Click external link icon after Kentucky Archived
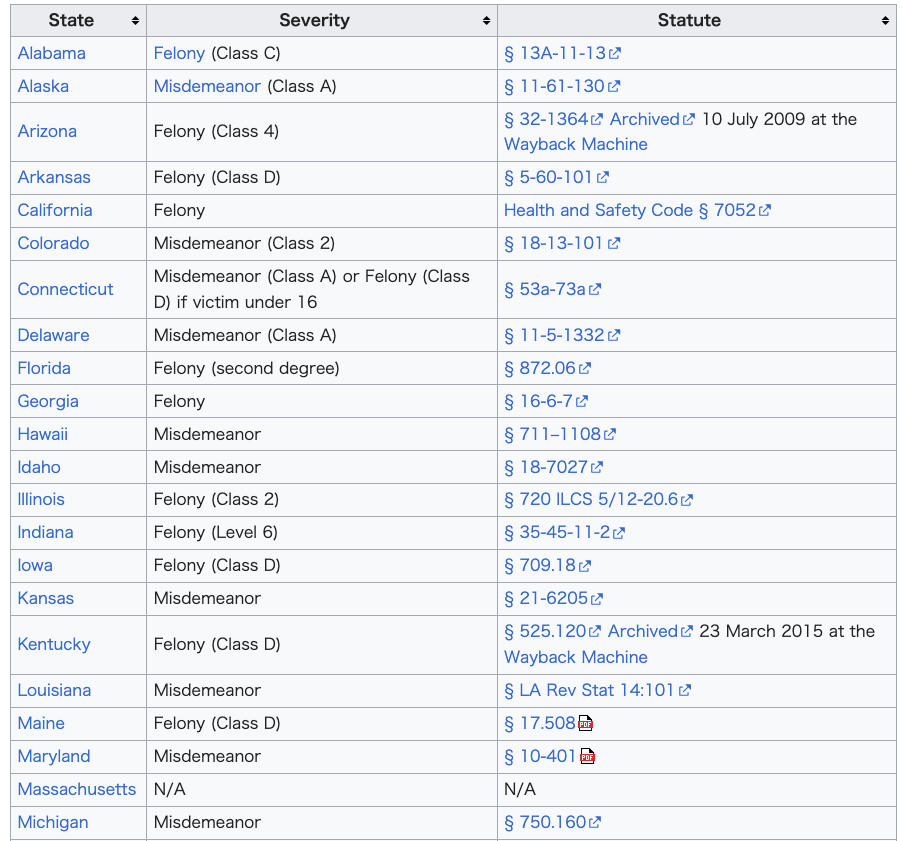 coord(687,632)
